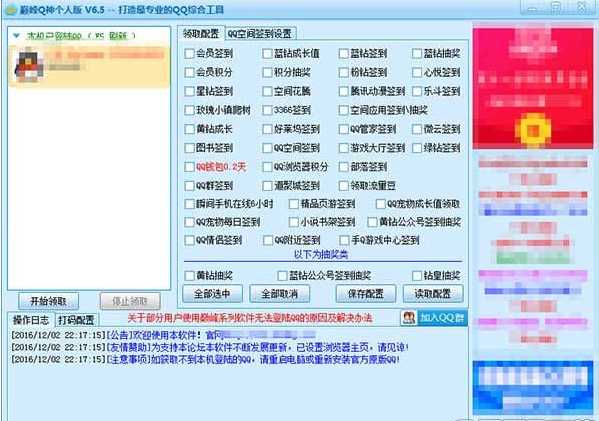599x421 pixels.
Task: Enable 会员签到 checkbox
Action: tap(189, 53)
